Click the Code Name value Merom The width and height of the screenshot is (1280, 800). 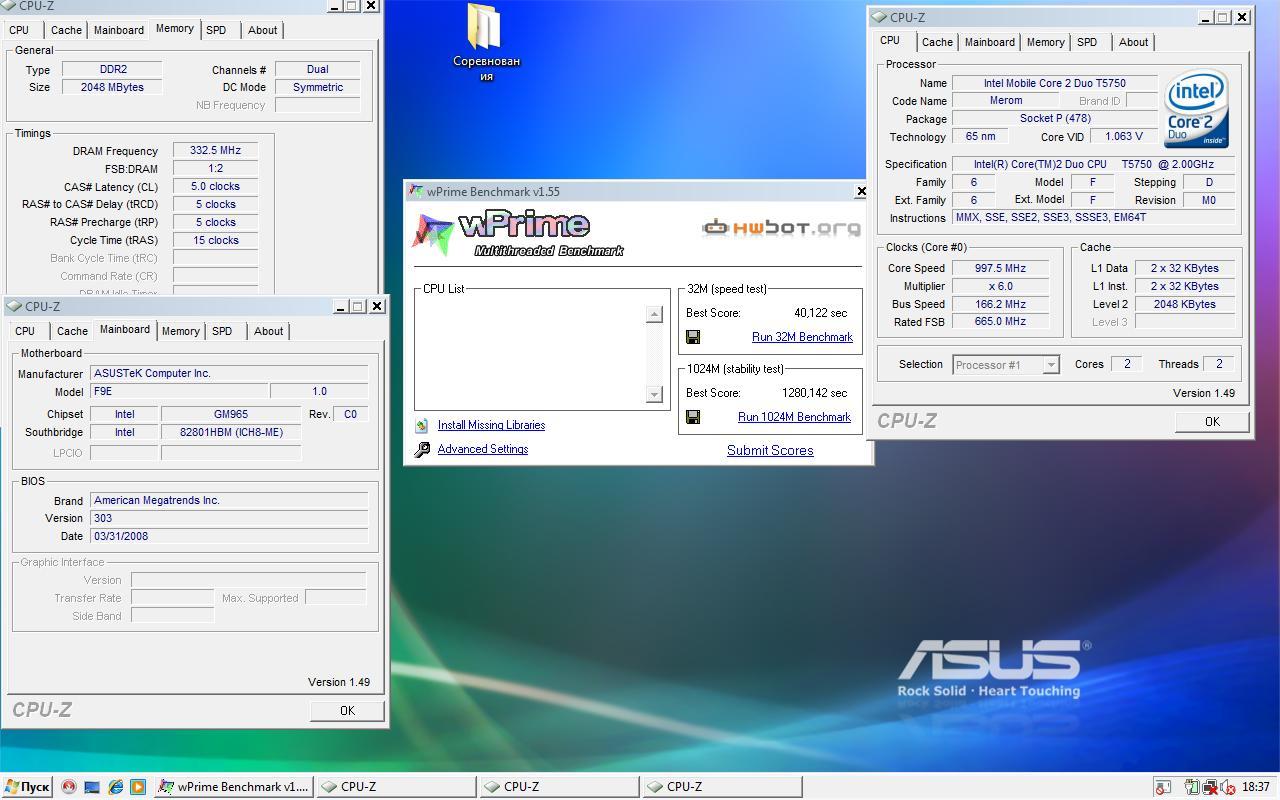click(x=1006, y=101)
